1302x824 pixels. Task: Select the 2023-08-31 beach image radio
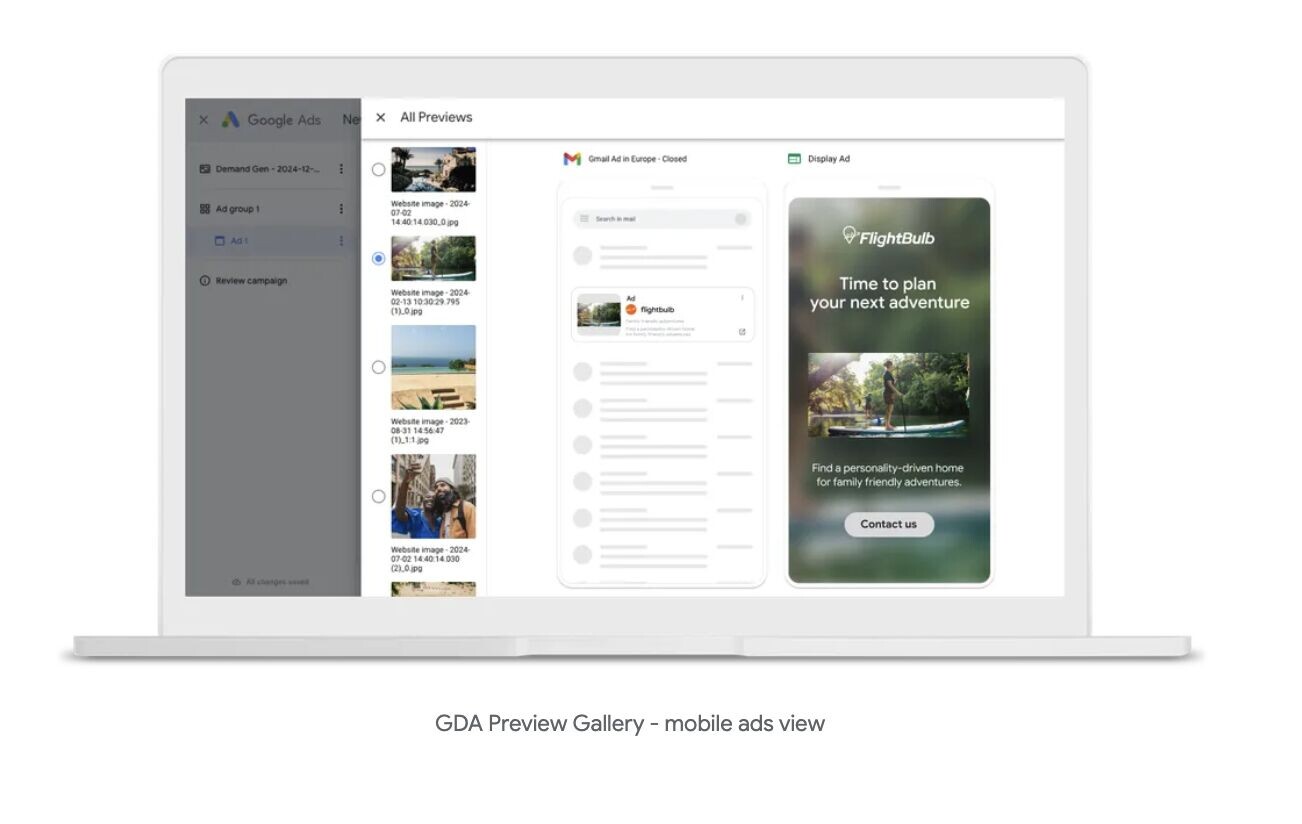pos(378,367)
